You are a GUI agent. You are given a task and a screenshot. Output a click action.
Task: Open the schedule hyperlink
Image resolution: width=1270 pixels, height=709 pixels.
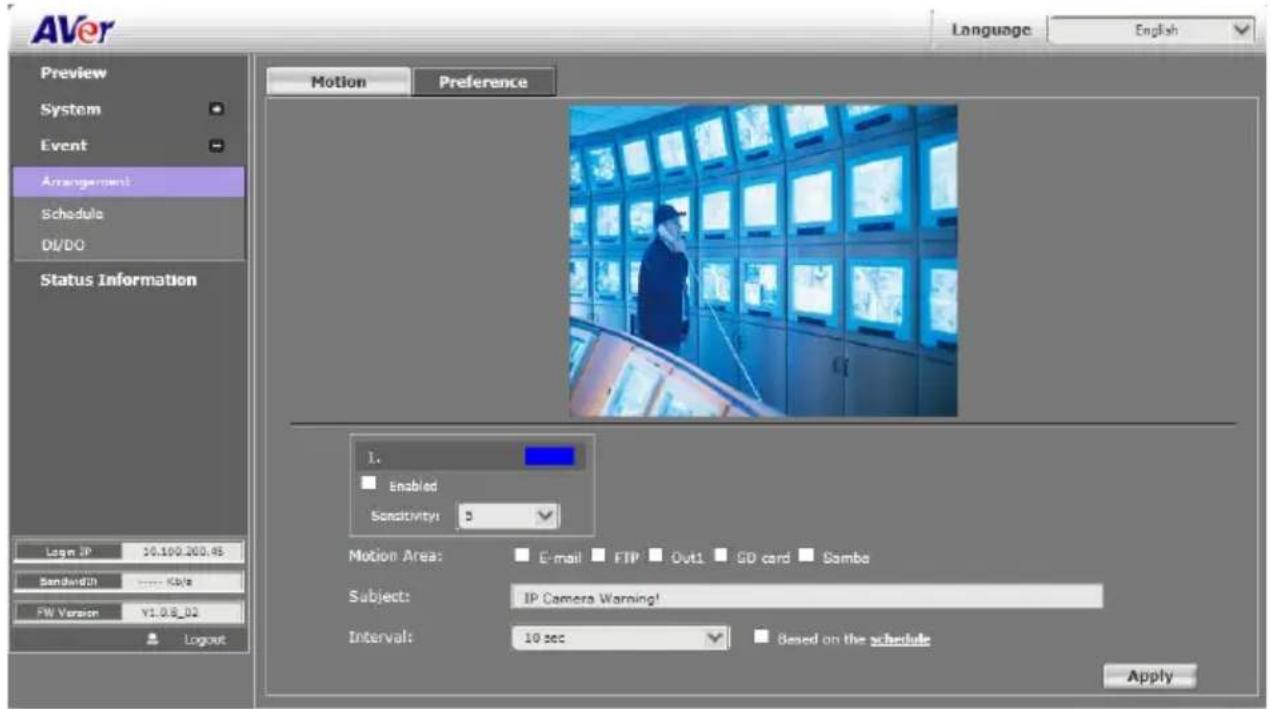click(901, 638)
